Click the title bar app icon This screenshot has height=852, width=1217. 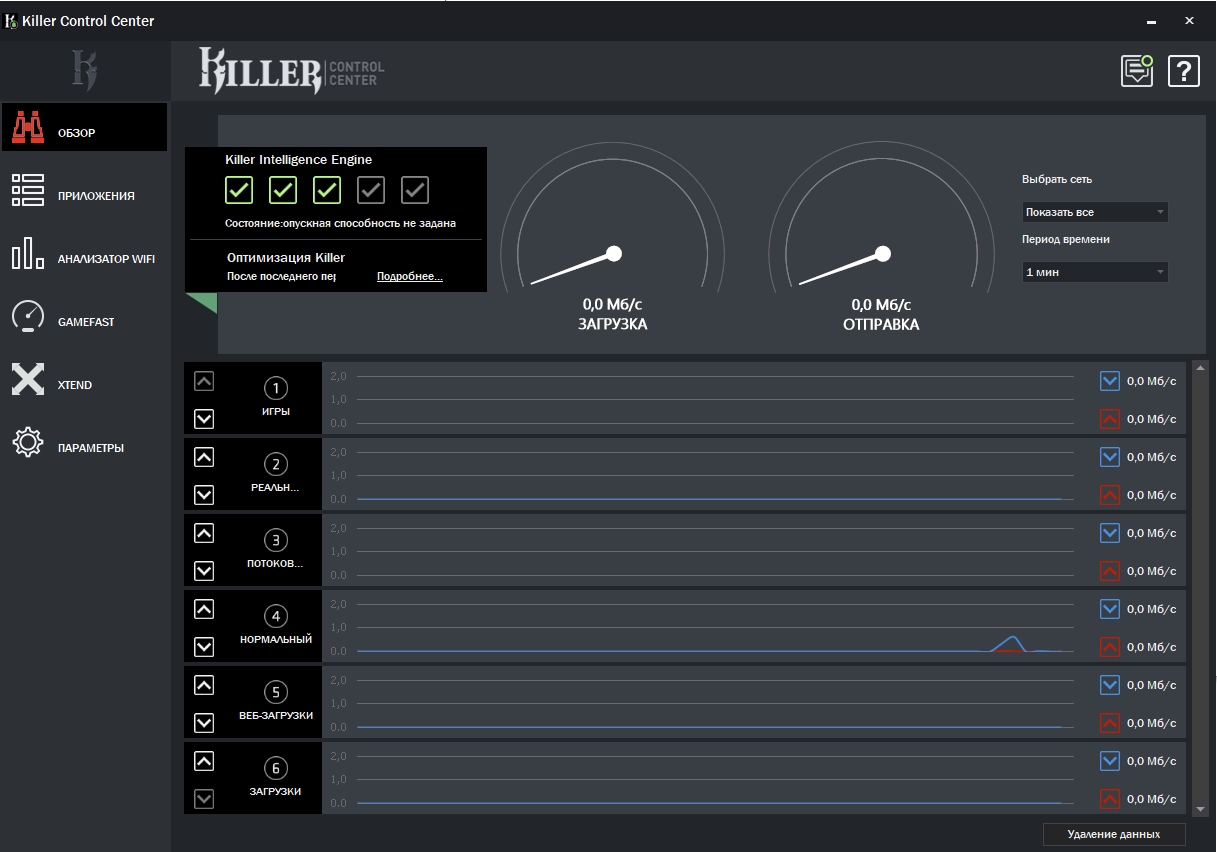(x=11, y=20)
